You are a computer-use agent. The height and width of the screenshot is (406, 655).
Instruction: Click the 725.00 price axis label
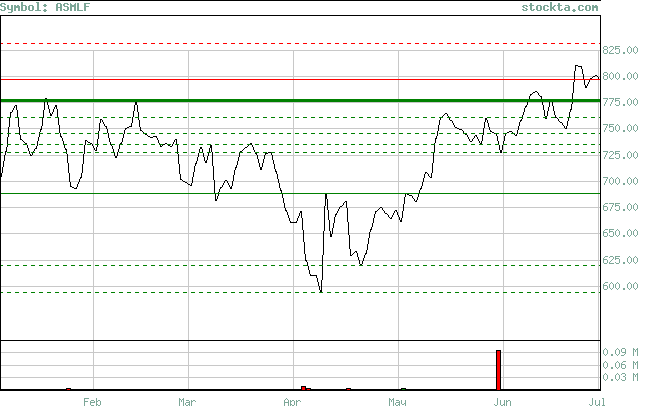click(620, 155)
